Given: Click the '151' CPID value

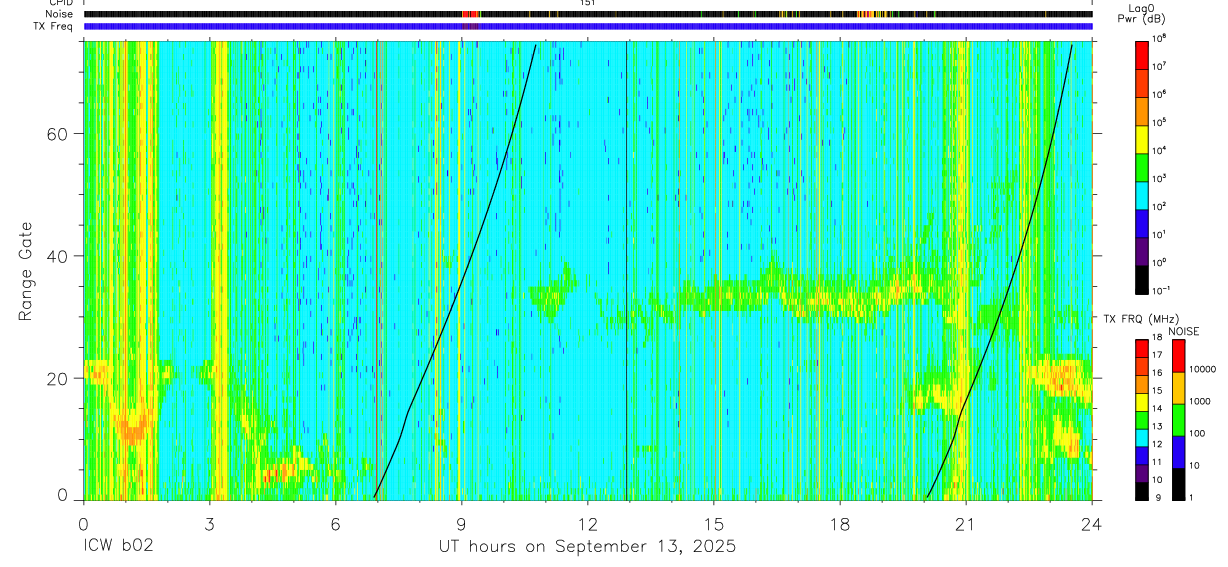Looking at the screenshot, I should tap(587, 3).
